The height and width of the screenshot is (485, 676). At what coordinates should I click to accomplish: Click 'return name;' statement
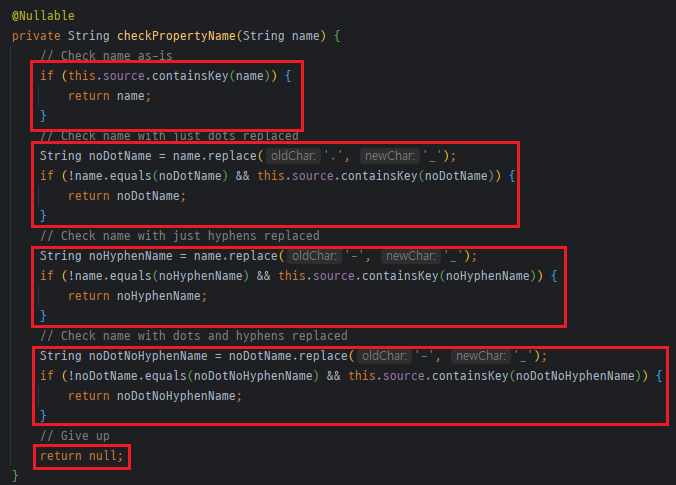[110, 96]
